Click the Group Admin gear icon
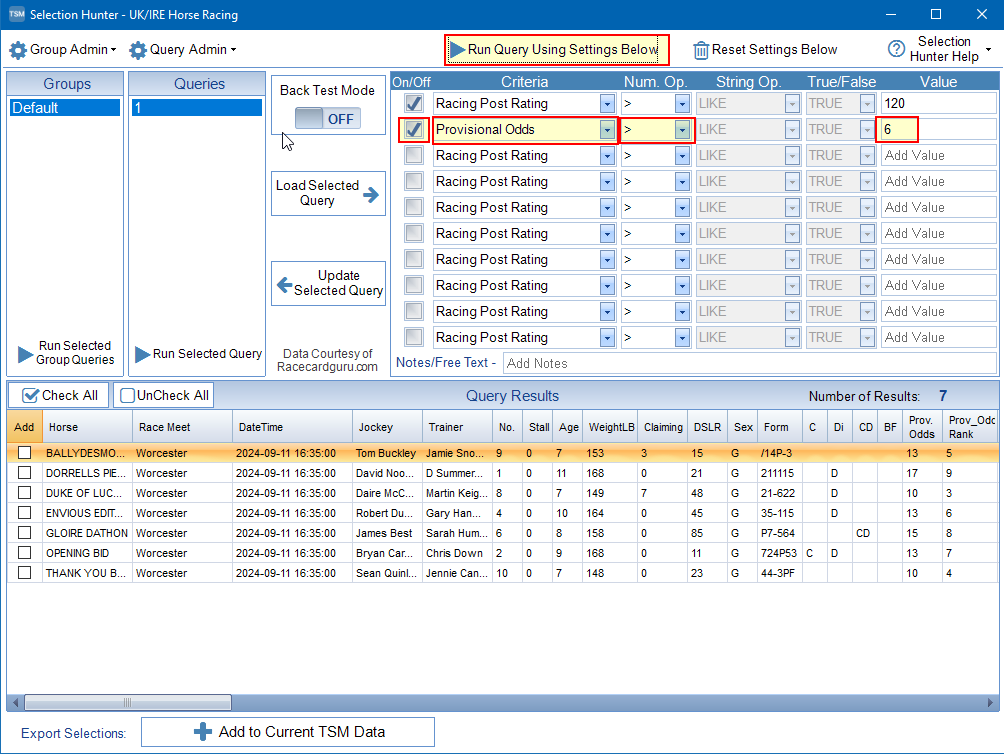 click(x=18, y=50)
